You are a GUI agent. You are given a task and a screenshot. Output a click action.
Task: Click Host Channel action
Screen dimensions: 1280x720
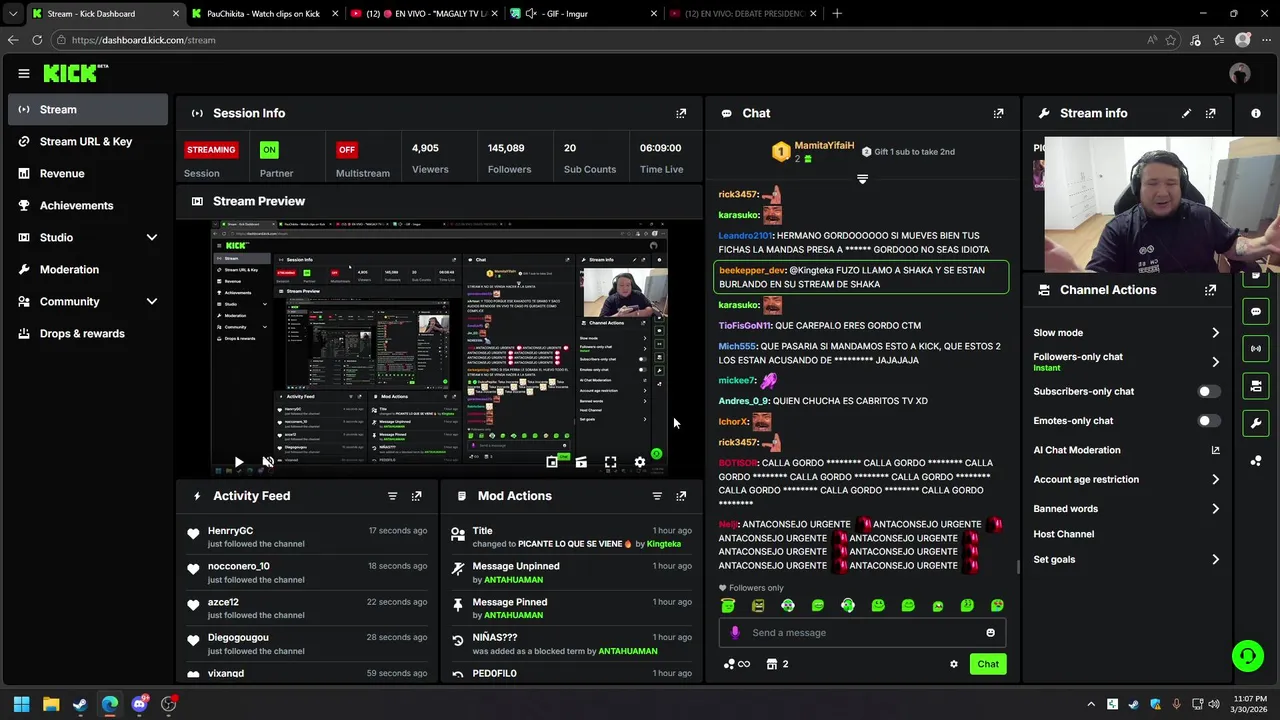click(x=1063, y=534)
